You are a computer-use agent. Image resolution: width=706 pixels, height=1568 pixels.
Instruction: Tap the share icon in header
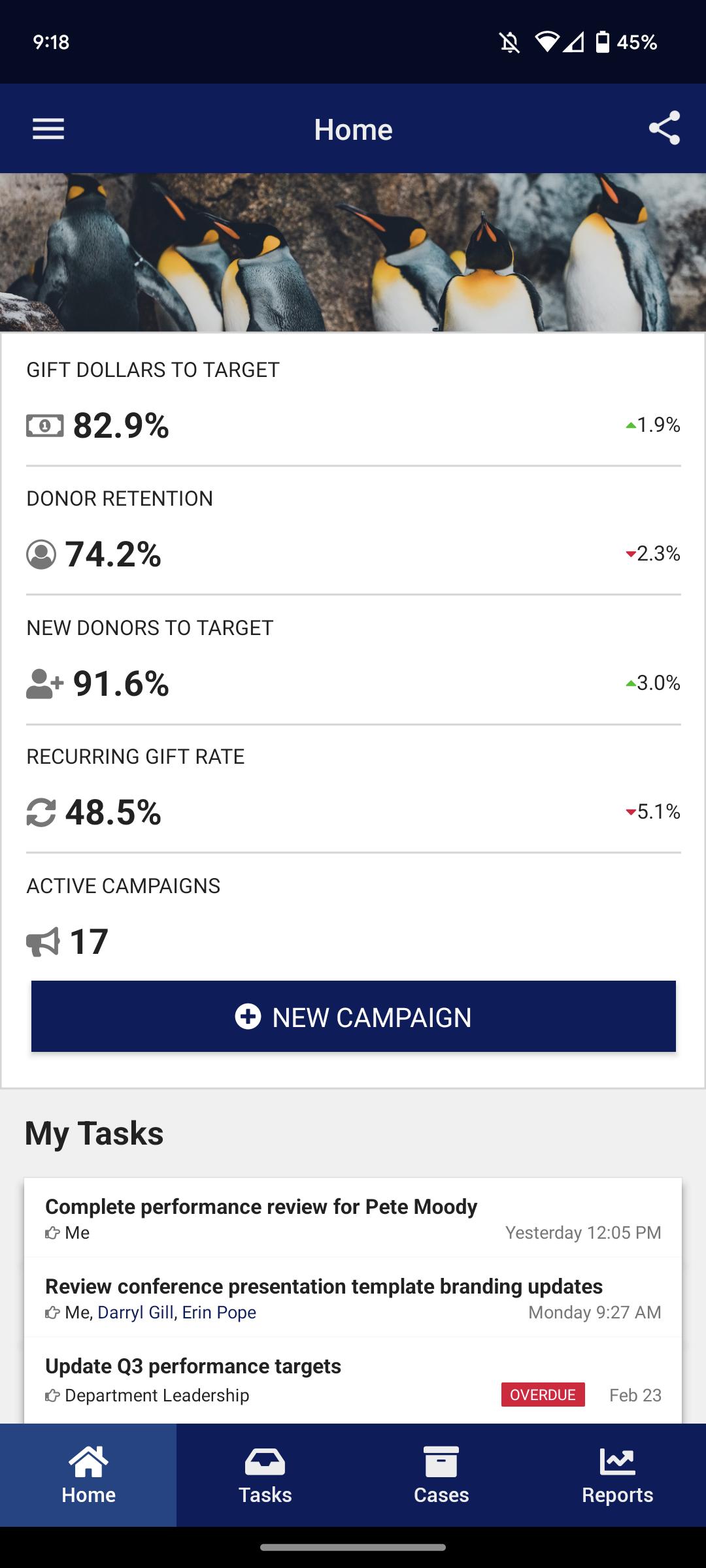(x=664, y=128)
